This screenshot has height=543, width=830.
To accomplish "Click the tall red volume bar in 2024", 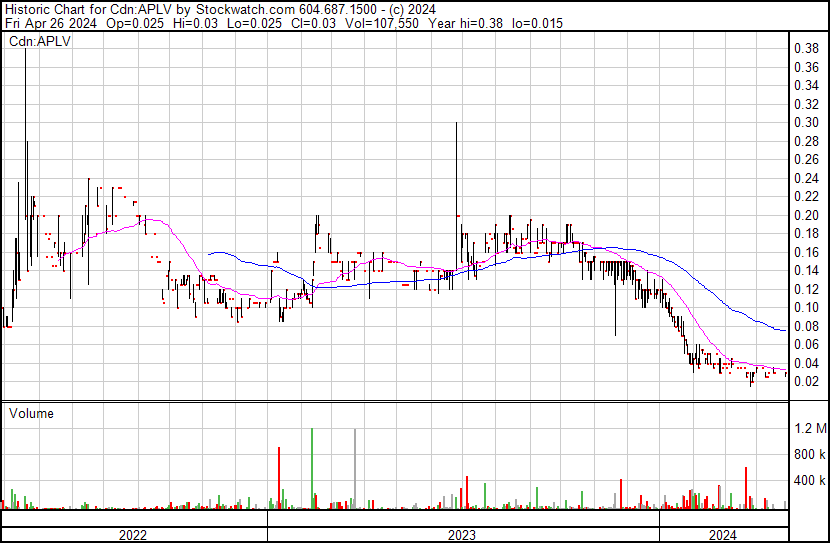I will [x=745, y=487].
